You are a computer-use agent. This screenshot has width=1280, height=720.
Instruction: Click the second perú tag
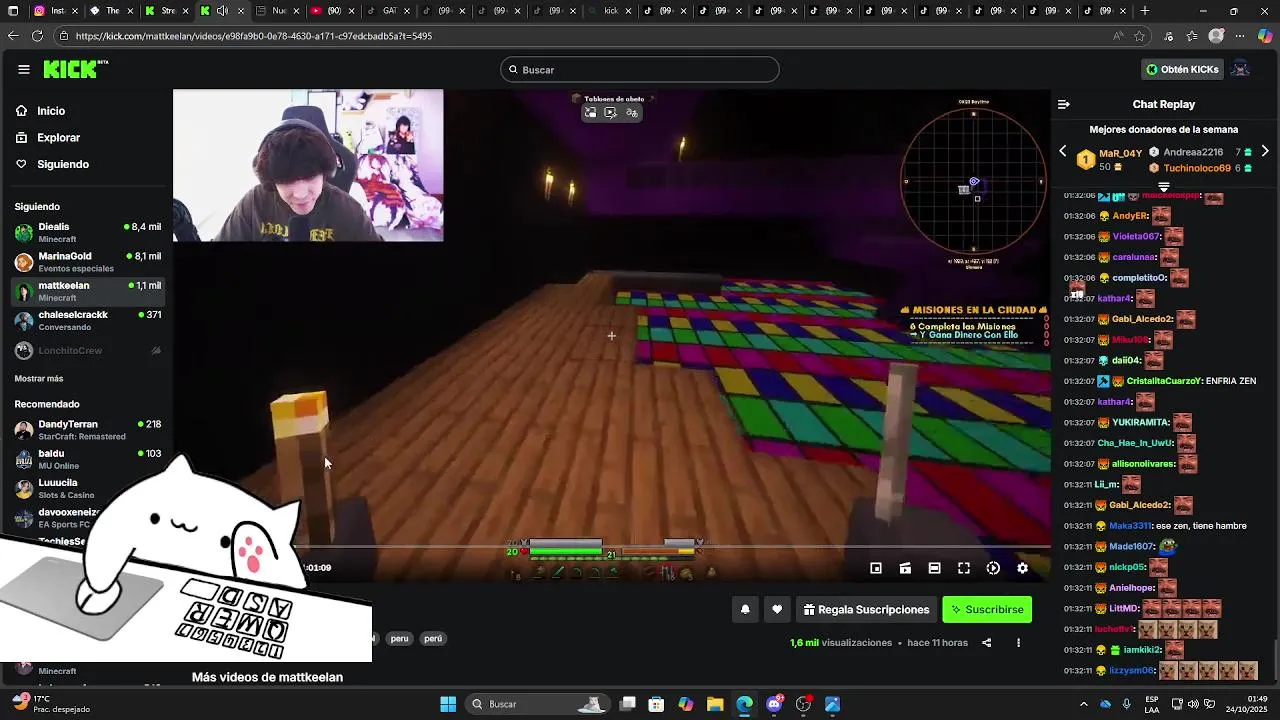coord(433,638)
